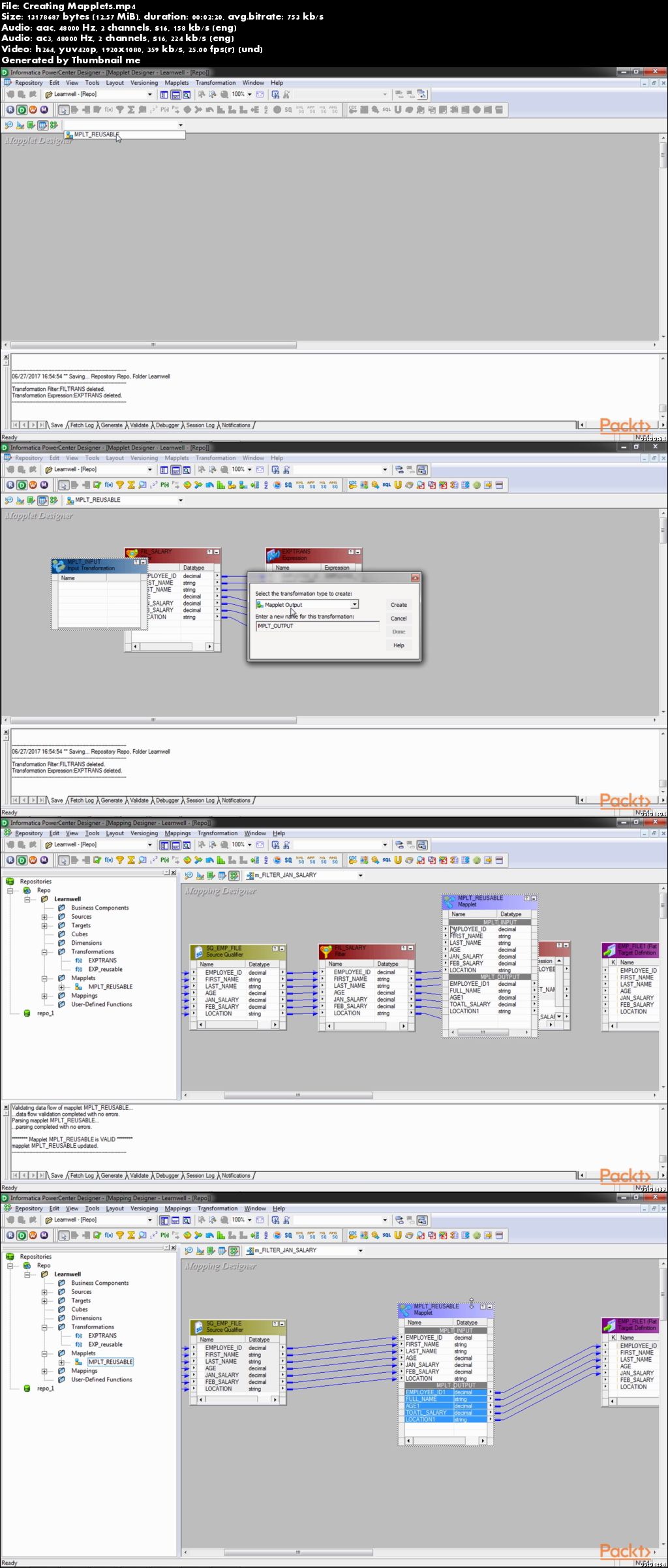Collapse Transformations node in third frame navigator

(x=44, y=952)
